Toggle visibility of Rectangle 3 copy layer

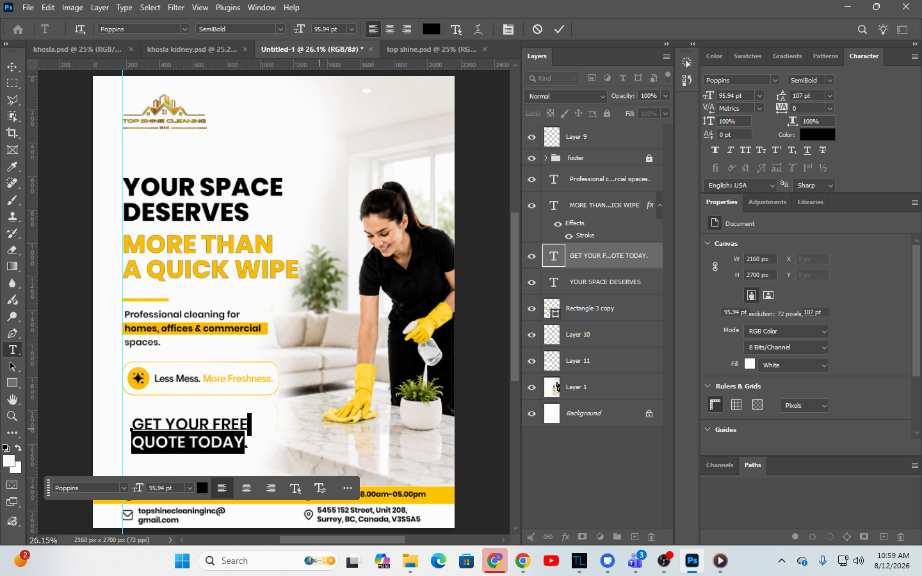coord(532,309)
